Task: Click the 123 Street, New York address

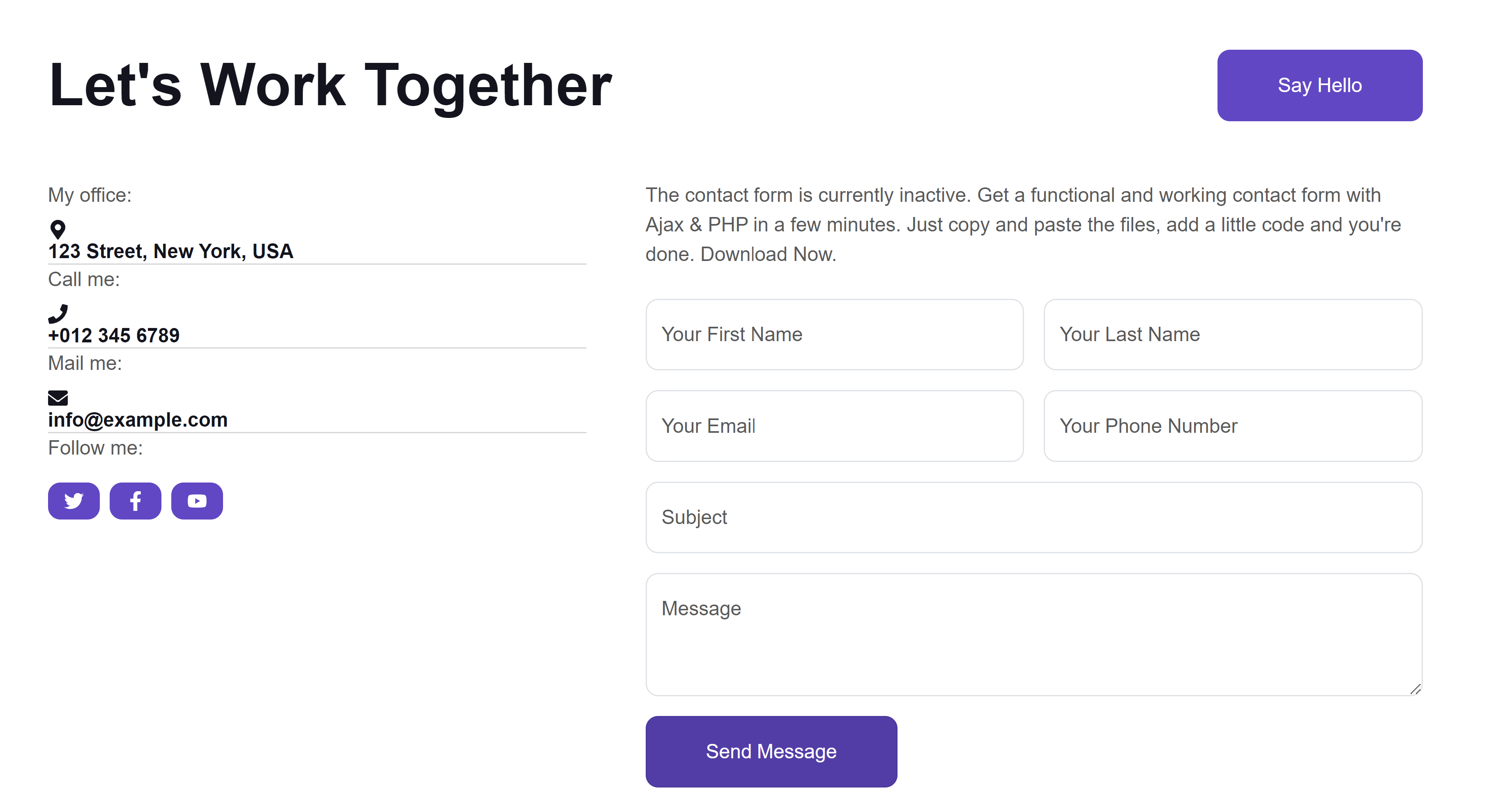Action: coord(170,252)
